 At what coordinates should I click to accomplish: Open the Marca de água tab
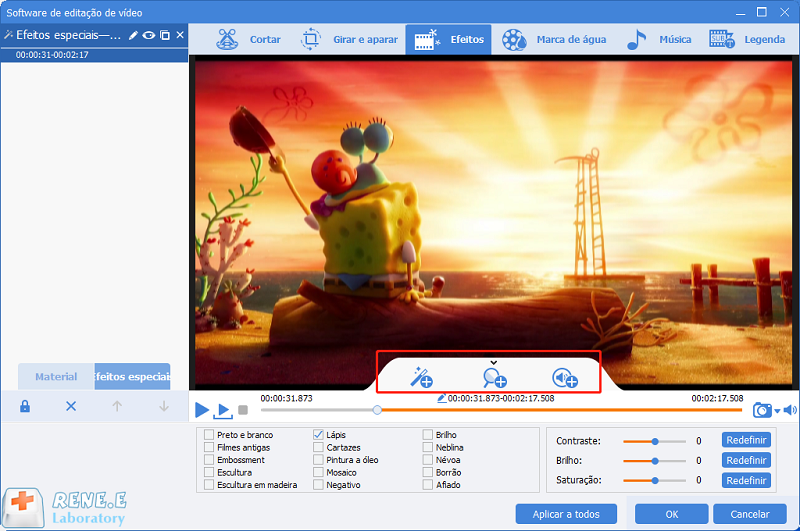coord(554,39)
